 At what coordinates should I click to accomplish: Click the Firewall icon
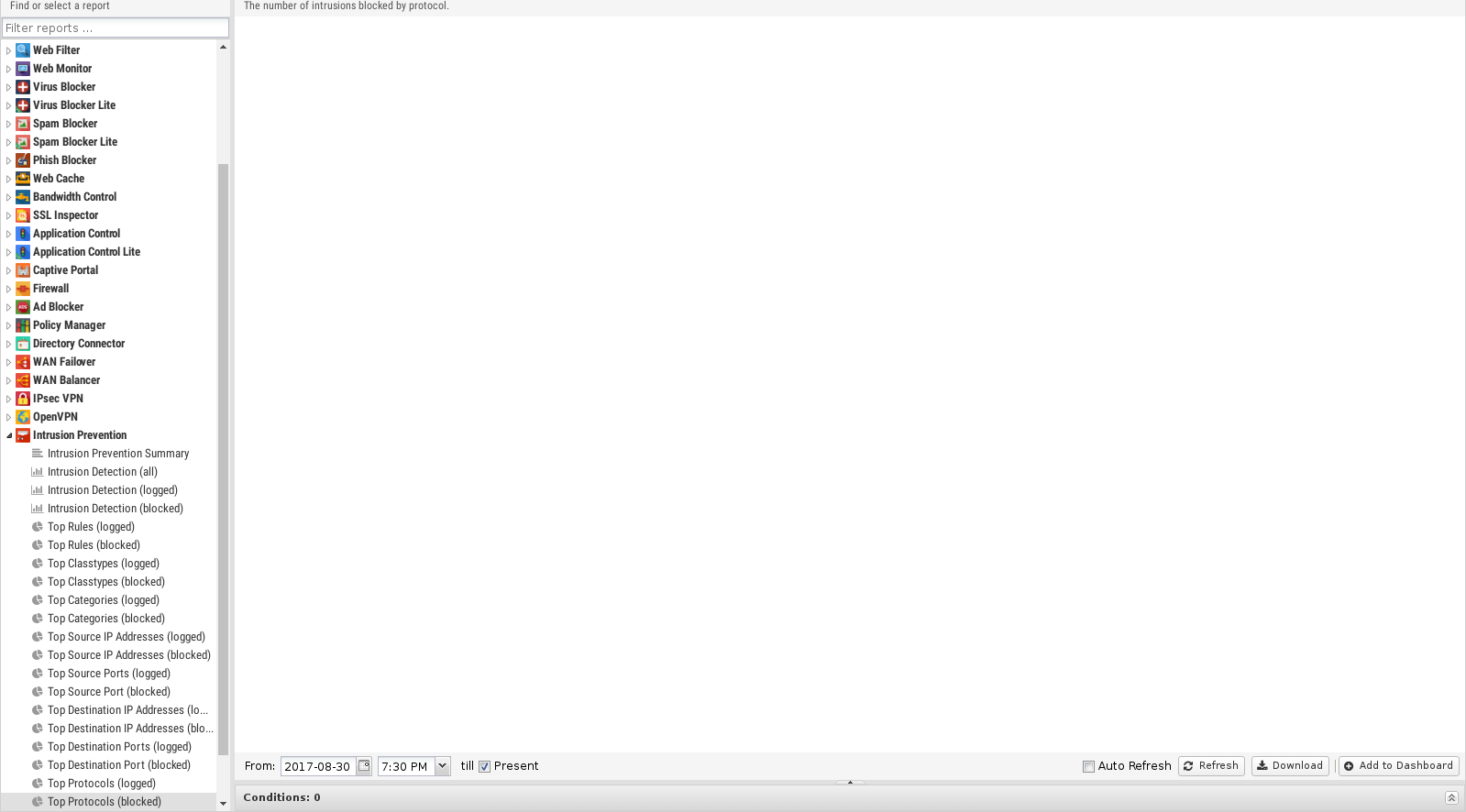pyautogui.click(x=23, y=289)
